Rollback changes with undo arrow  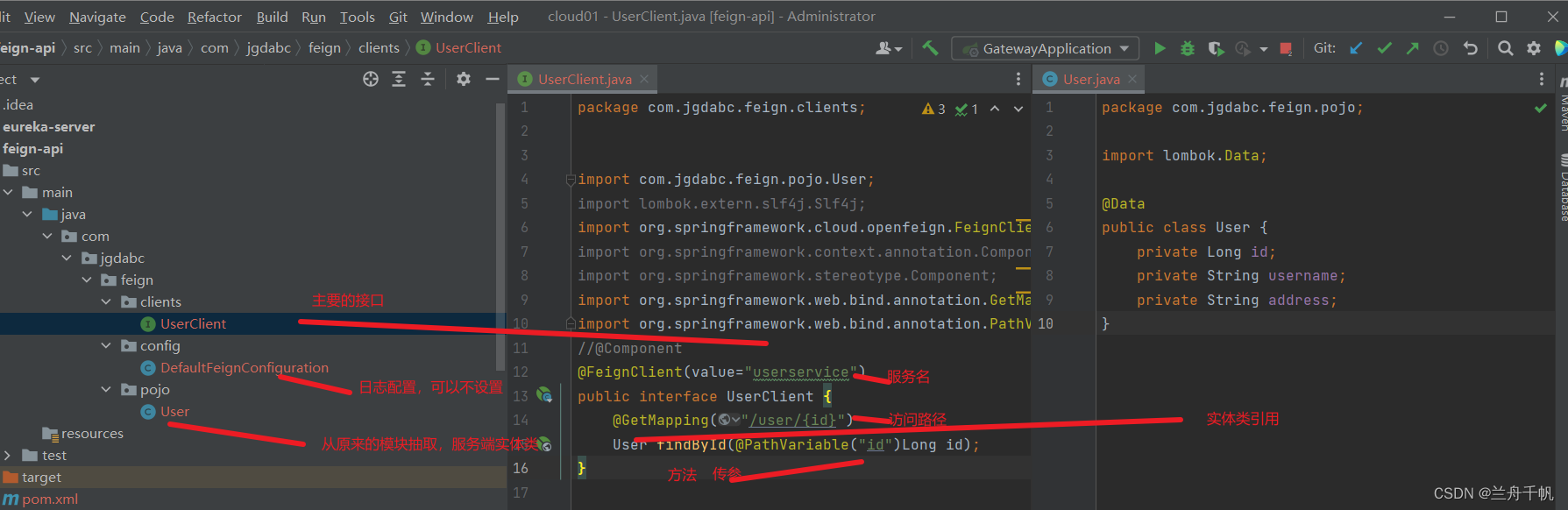(x=1470, y=48)
